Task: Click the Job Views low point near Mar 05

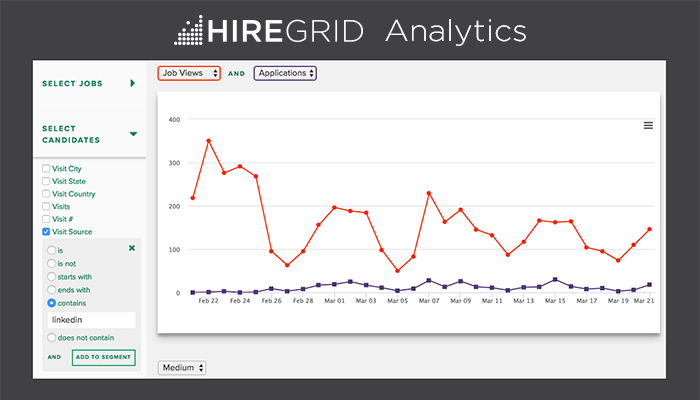Action: (397, 271)
